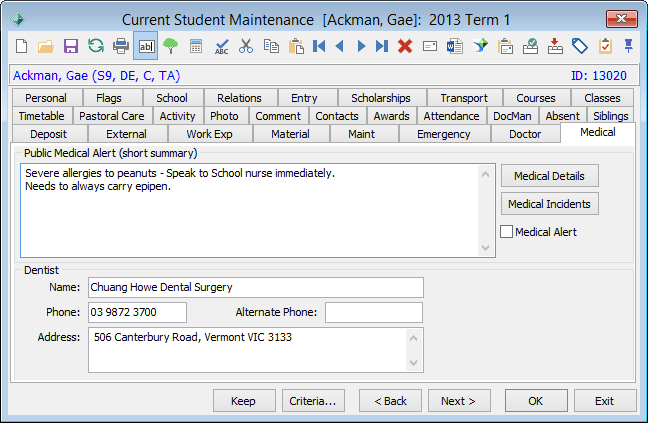Open the Work Exp tab

[209, 134]
